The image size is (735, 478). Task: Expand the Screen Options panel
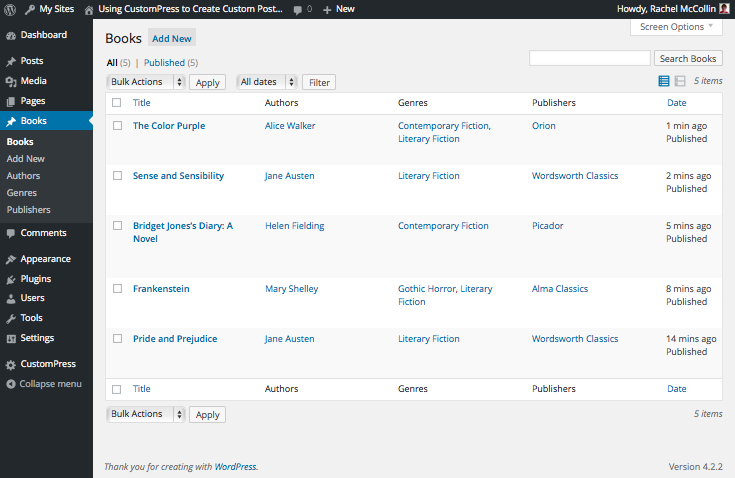coord(677,27)
